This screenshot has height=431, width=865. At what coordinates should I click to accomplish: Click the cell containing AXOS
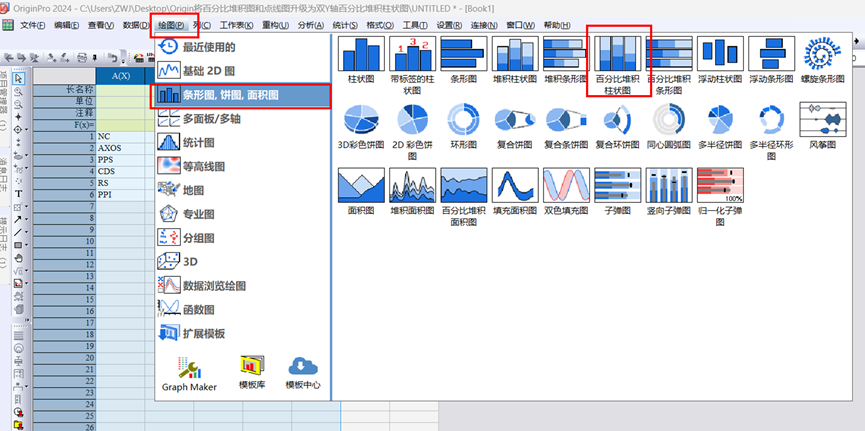121,148
